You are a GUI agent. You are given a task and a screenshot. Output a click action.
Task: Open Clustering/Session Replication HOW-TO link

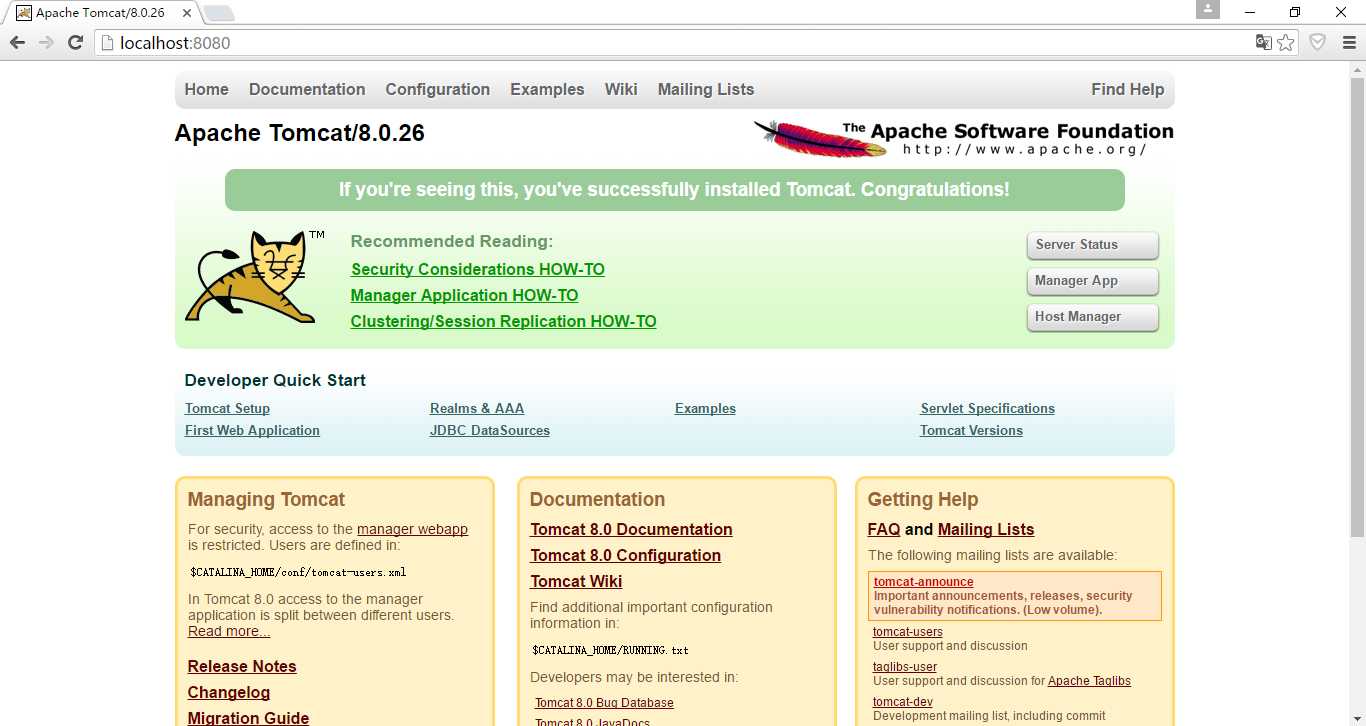point(503,321)
